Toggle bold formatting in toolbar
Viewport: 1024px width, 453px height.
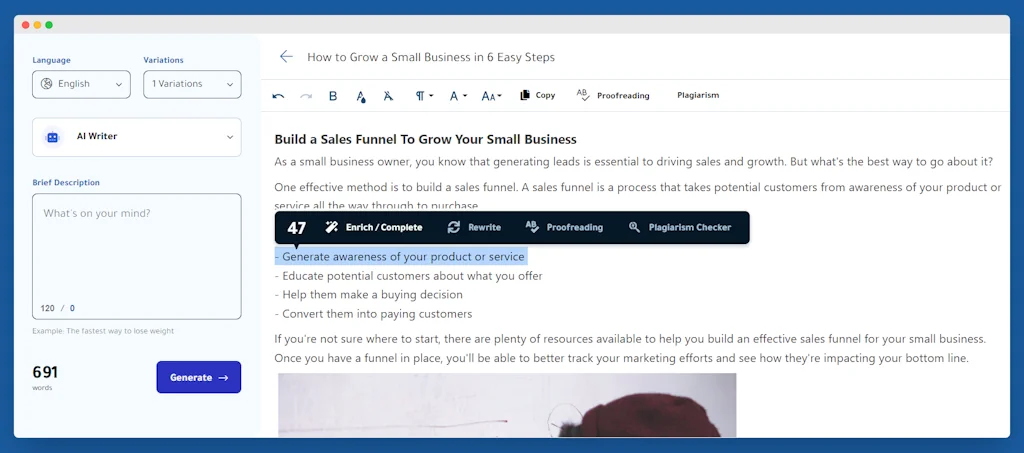(x=333, y=96)
